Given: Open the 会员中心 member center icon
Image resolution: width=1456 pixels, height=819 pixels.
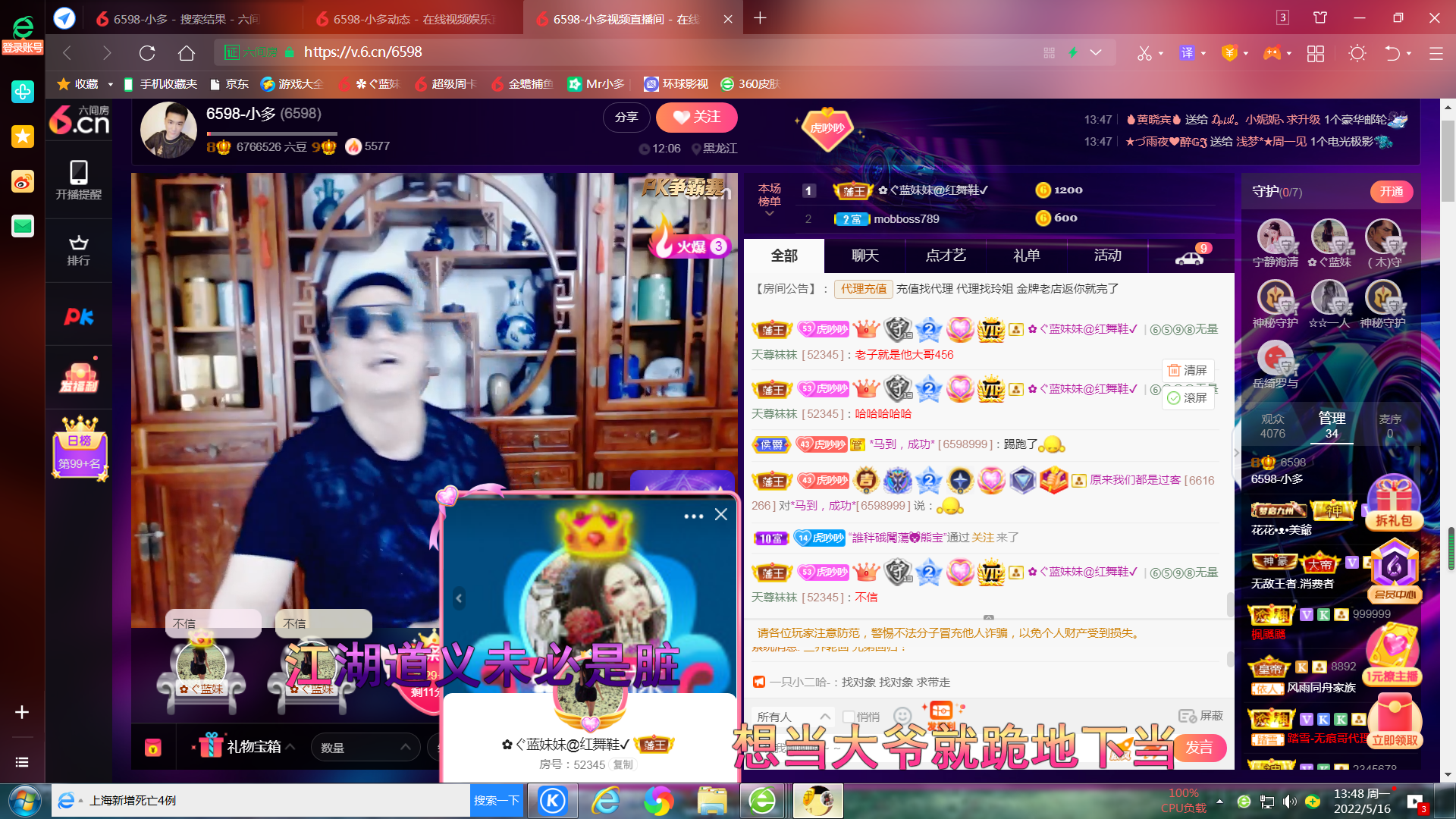Looking at the screenshot, I should click(1395, 570).
